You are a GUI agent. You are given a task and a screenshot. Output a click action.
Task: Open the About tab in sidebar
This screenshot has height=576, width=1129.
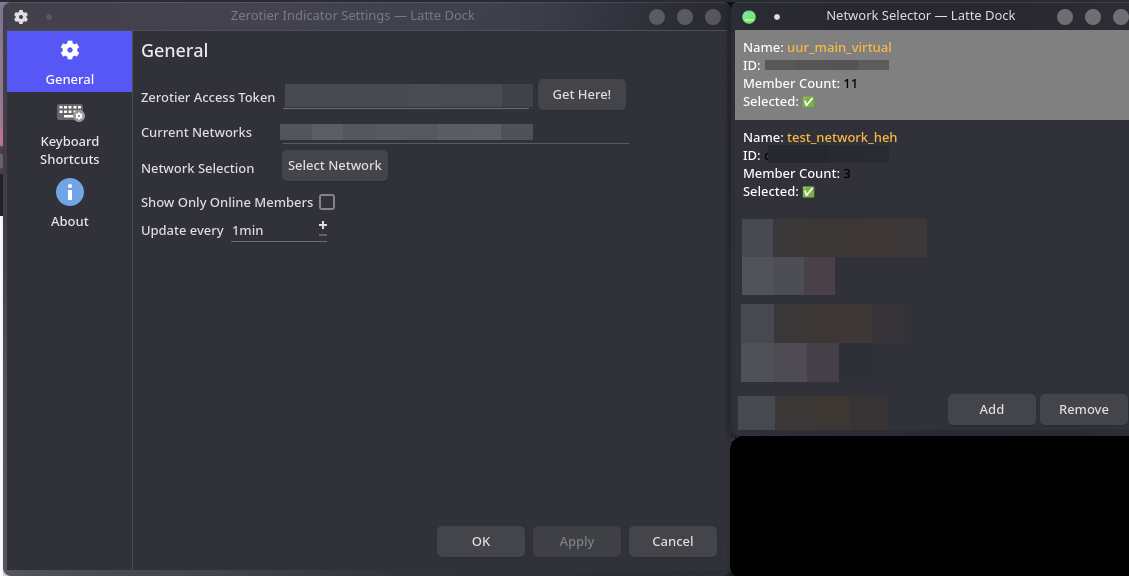click(70, 203)
